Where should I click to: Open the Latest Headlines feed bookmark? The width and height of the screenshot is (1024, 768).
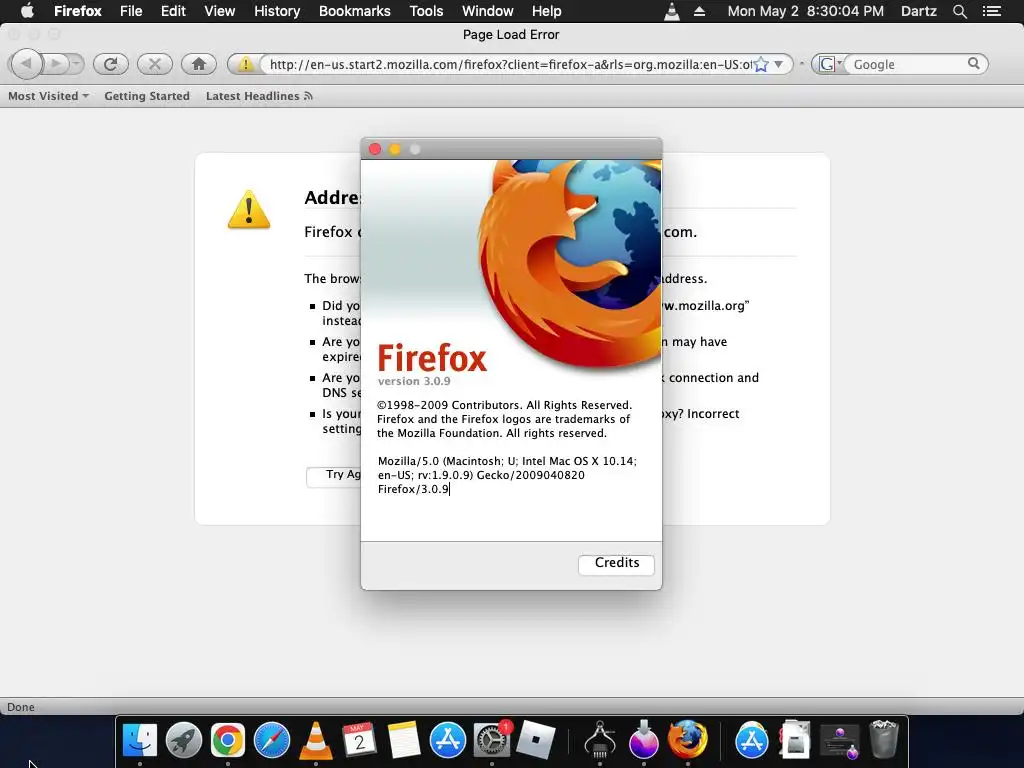(259, 96)
